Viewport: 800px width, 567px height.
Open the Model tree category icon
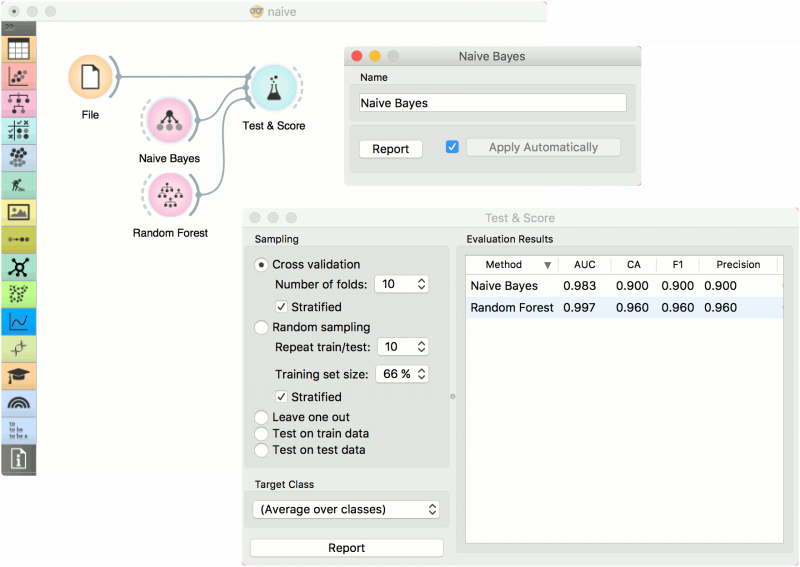click(x=18, y=104)
